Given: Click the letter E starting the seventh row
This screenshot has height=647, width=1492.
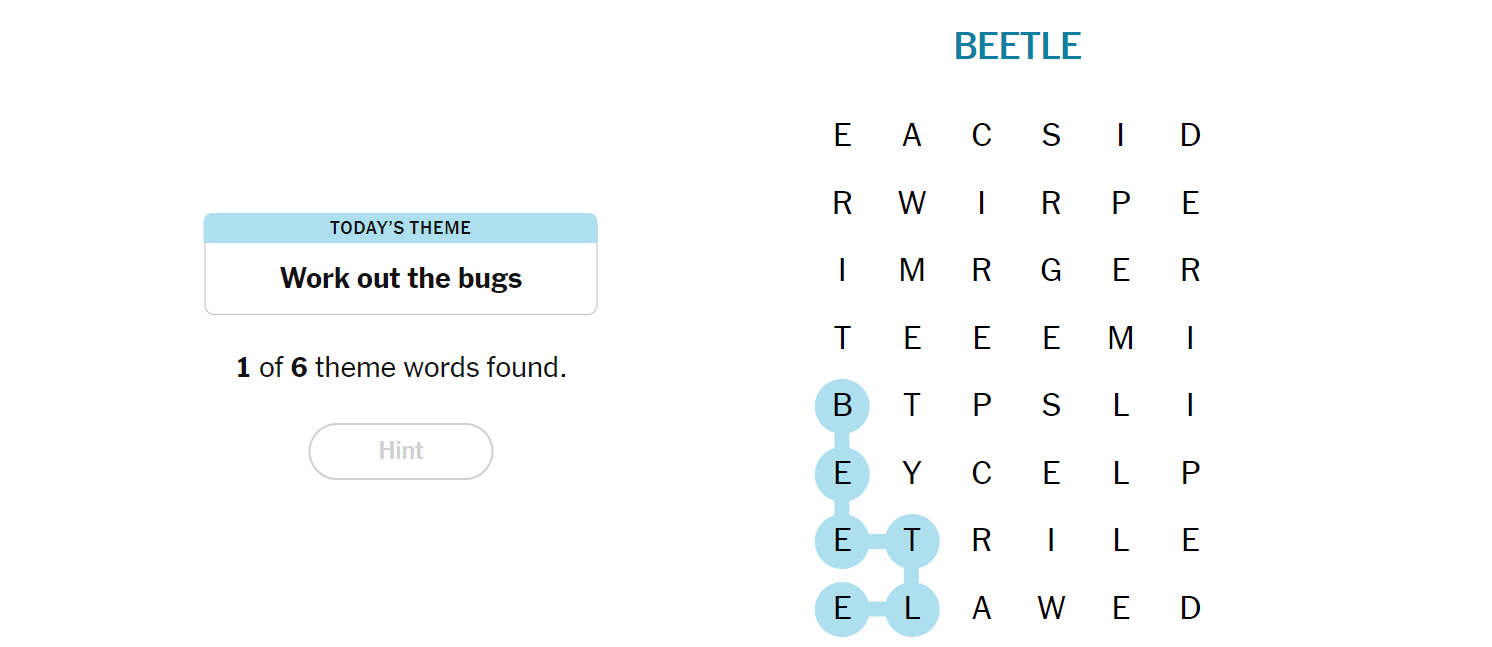Looking at the screenshot, I should tap(842, 540).
